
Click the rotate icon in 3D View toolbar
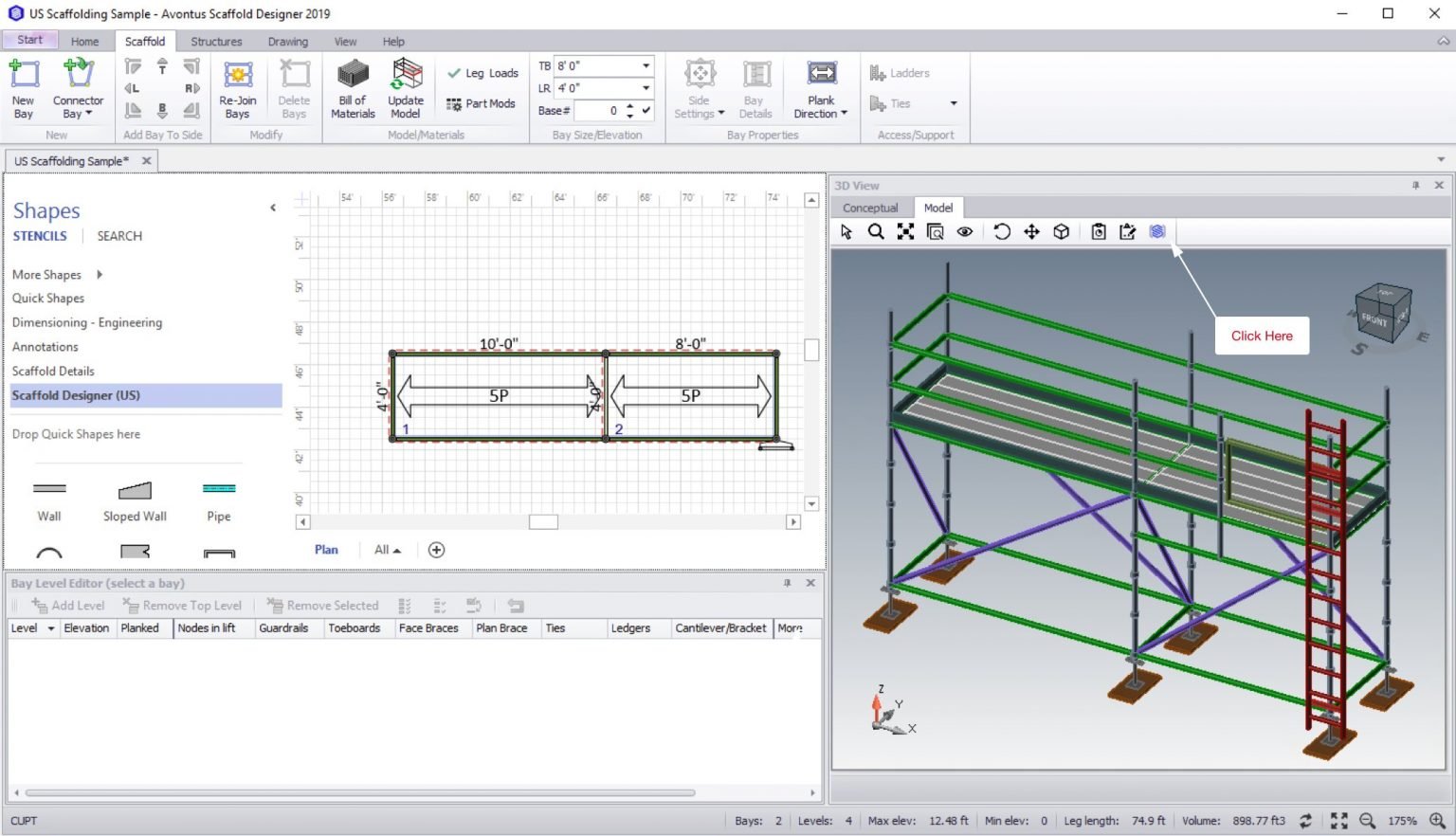[1002, 232]
